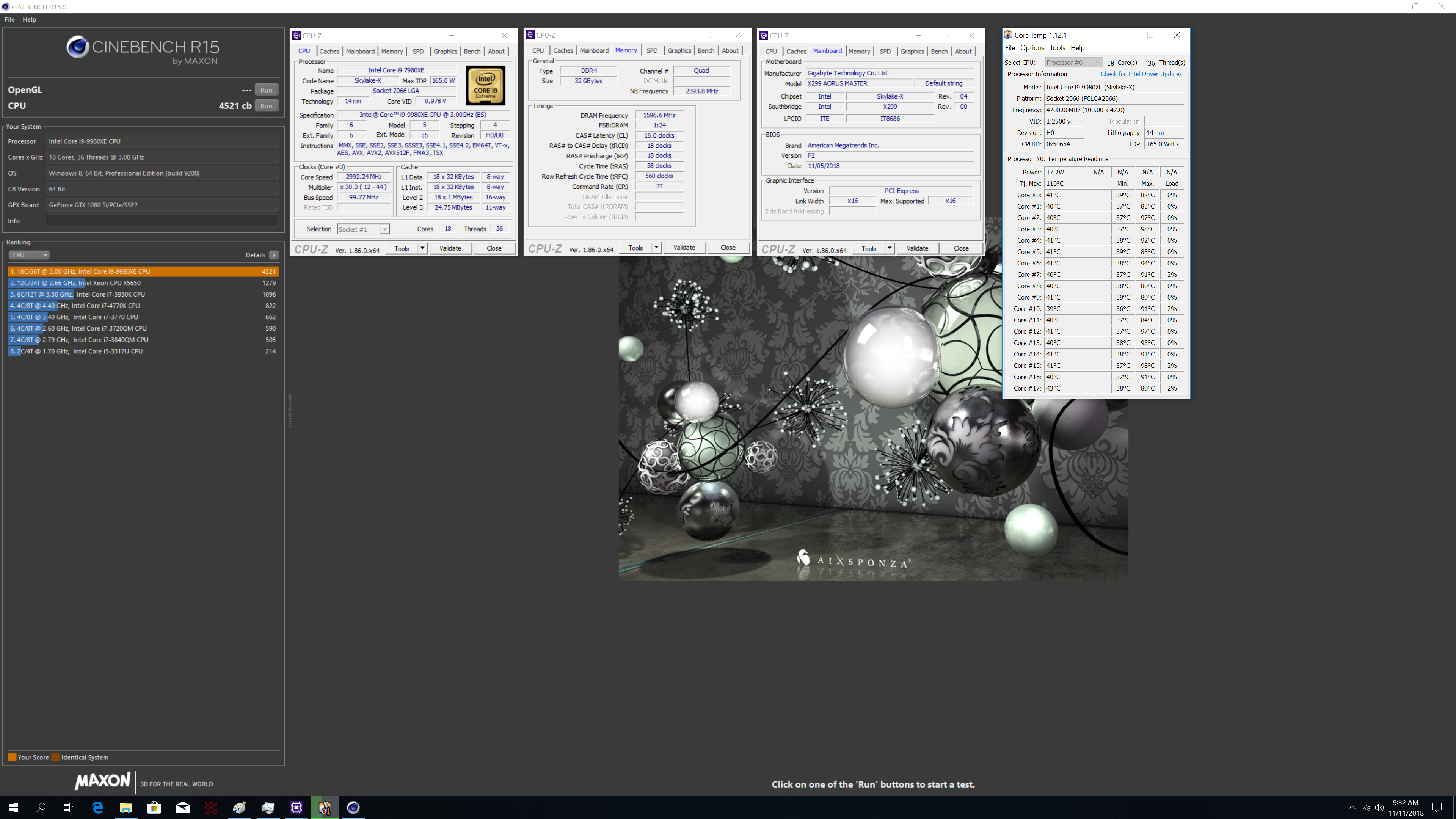Click Tools button in first CPU-Z

[x=401, y=249]
